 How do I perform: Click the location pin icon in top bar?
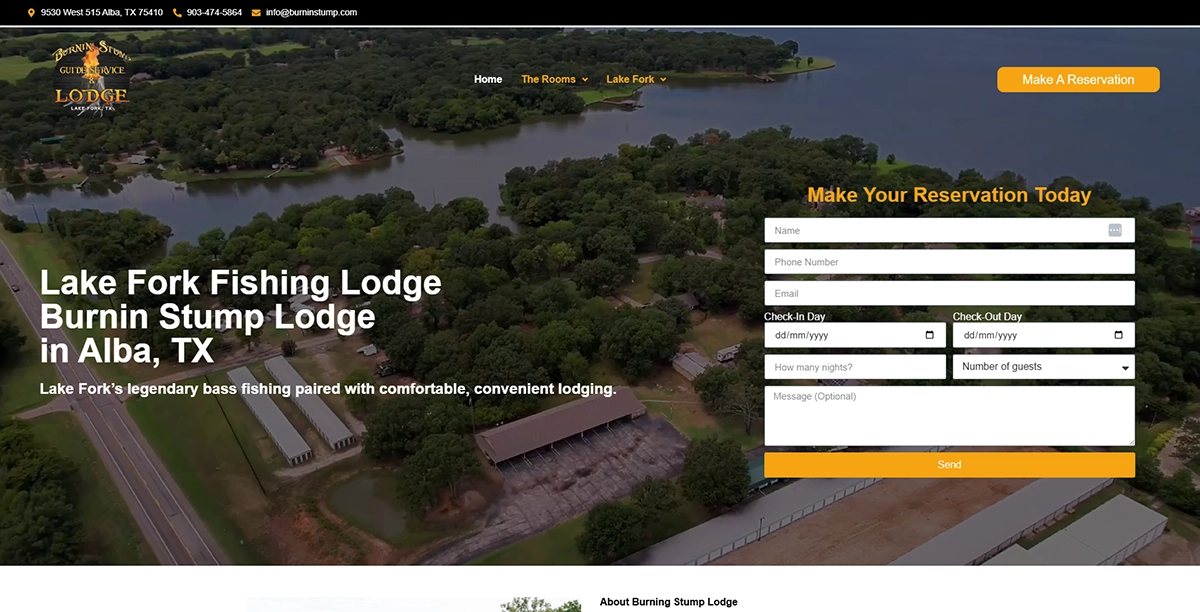point(31,13)
